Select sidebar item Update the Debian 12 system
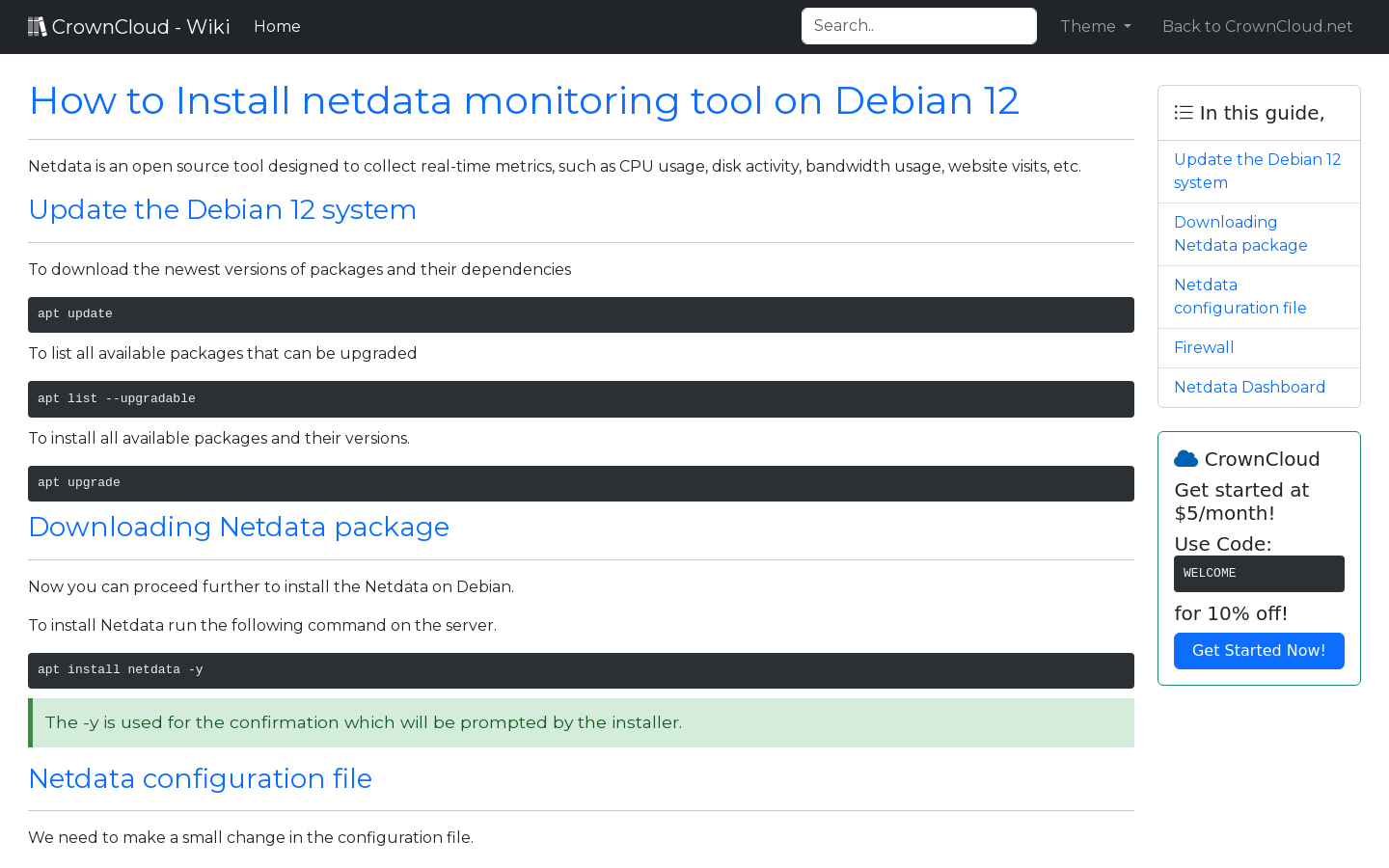This screenshot has width=1389, height=868. pyautogui.click(x=1259, y=172)
